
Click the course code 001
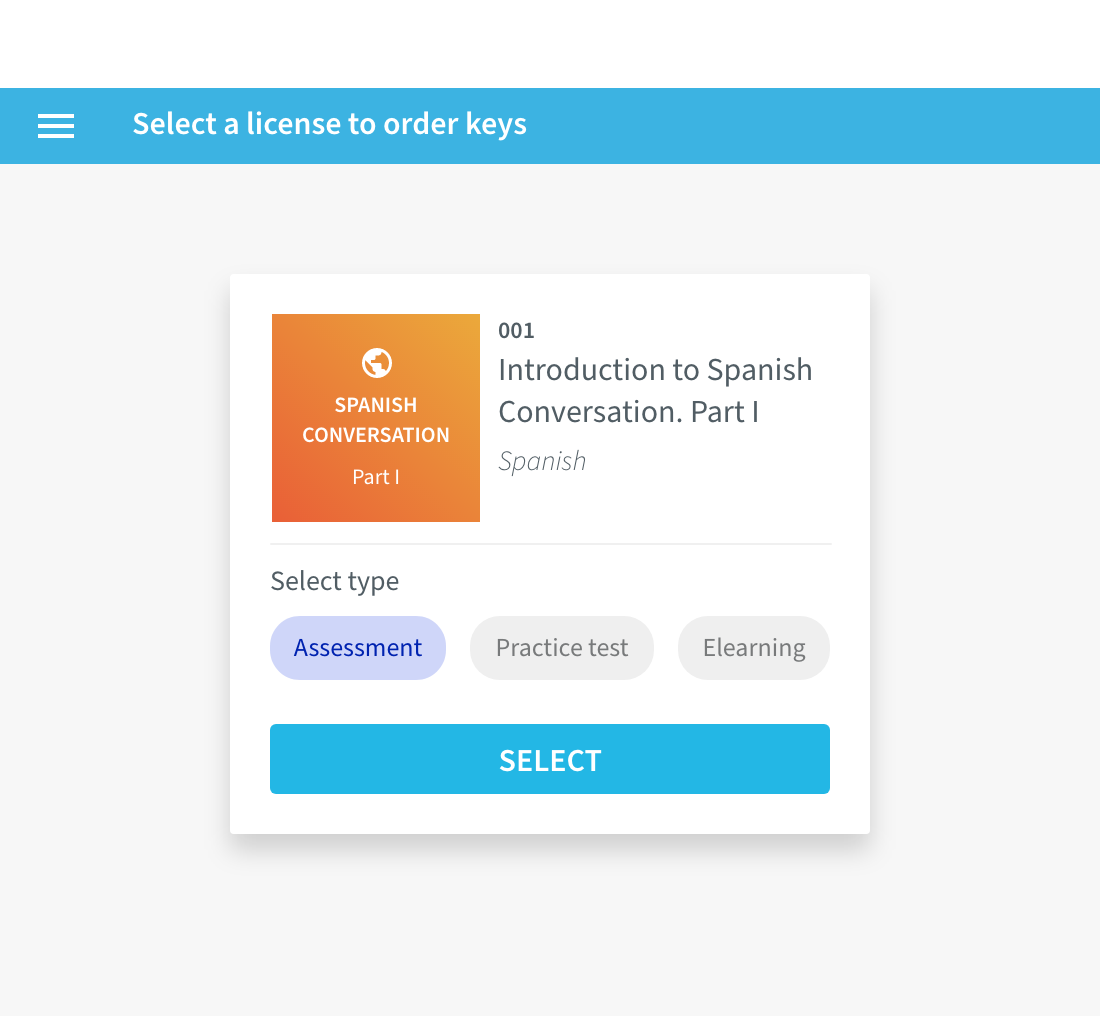coord(516,330)
